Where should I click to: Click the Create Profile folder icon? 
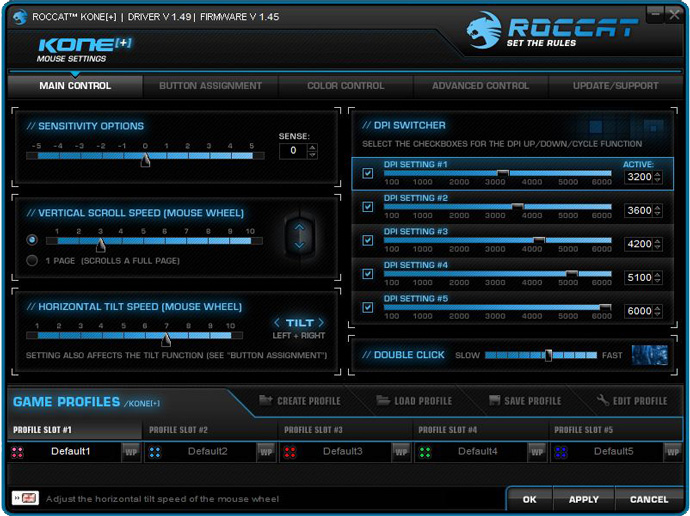tap(265, 400)
